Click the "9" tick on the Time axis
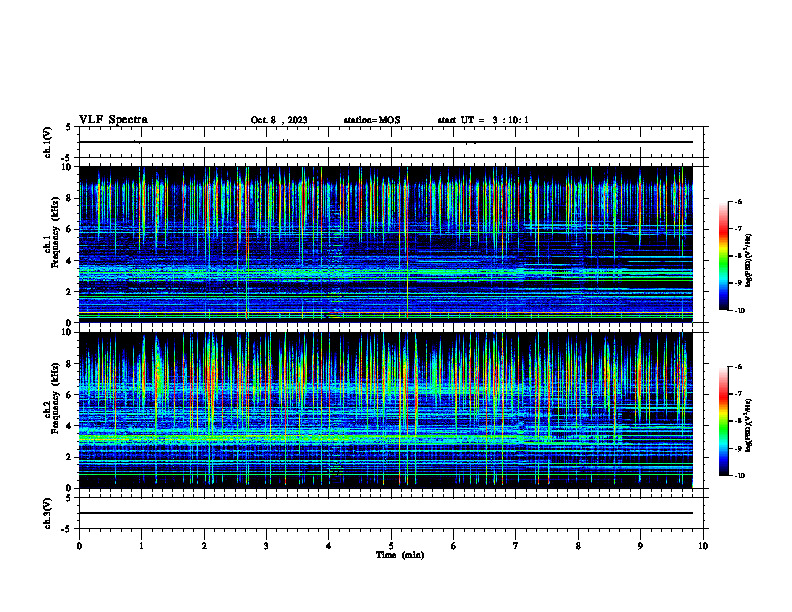This screenshot has height=612, width=792. [x=640, y=546]
